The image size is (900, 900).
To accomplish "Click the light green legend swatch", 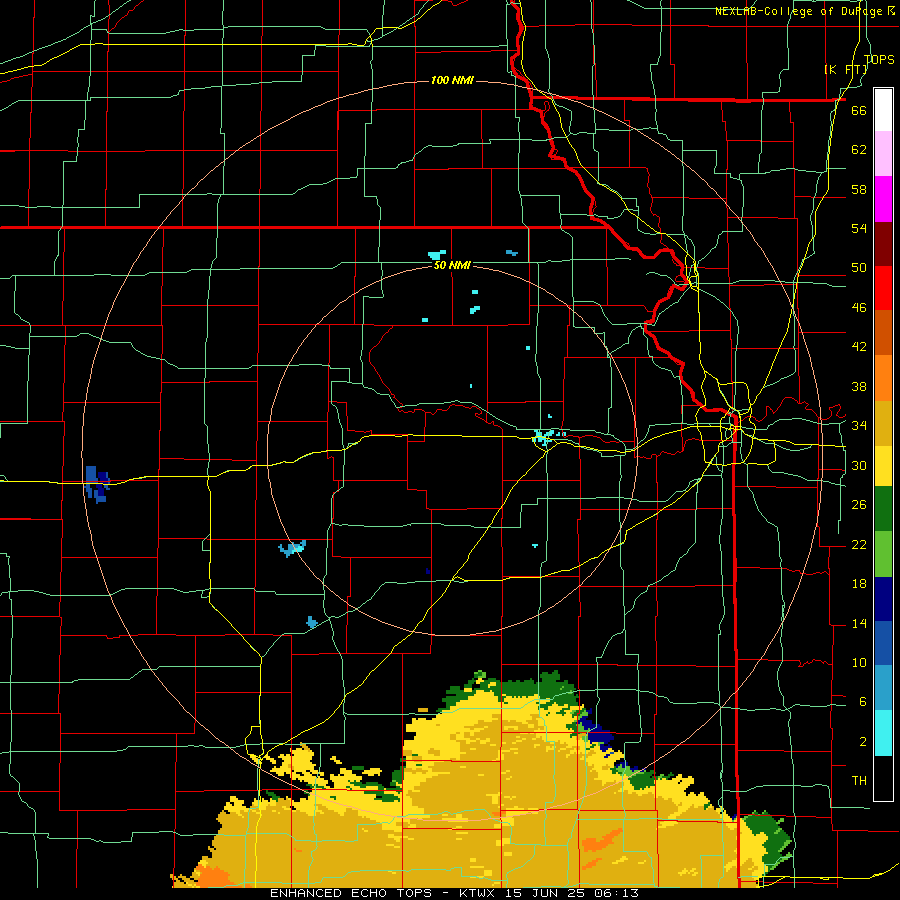I will (x=883, y=554).
